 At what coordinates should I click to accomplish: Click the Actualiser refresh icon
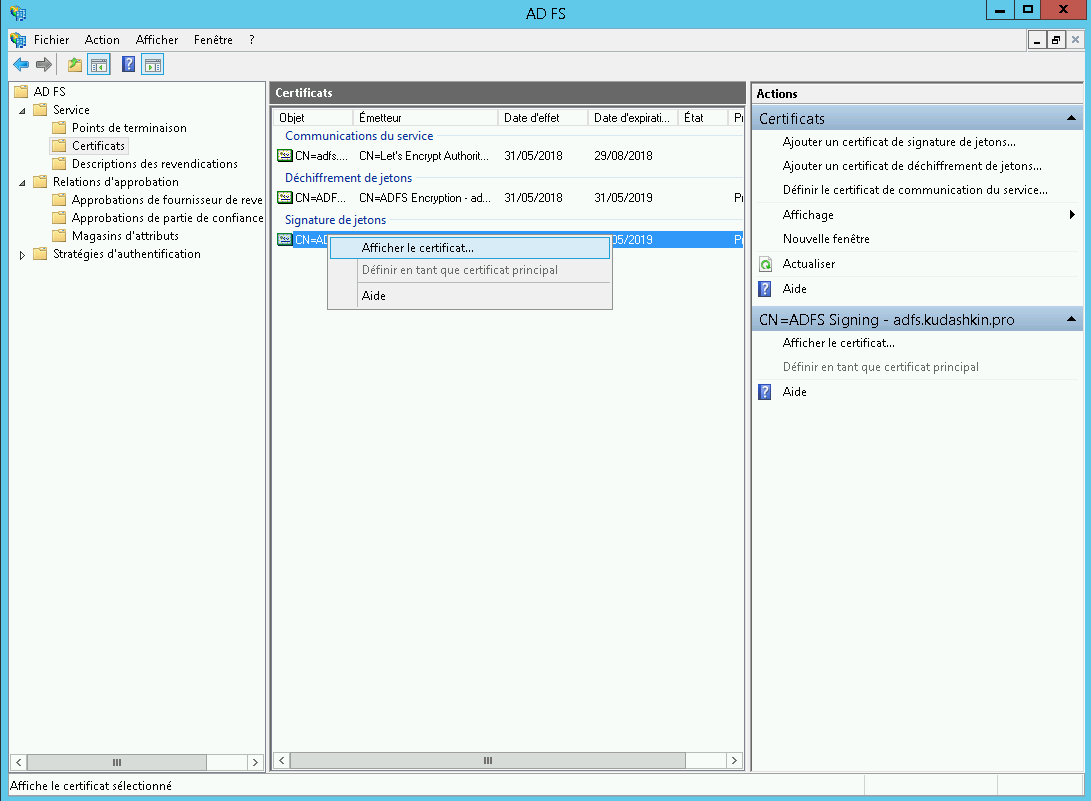(765, 264)
